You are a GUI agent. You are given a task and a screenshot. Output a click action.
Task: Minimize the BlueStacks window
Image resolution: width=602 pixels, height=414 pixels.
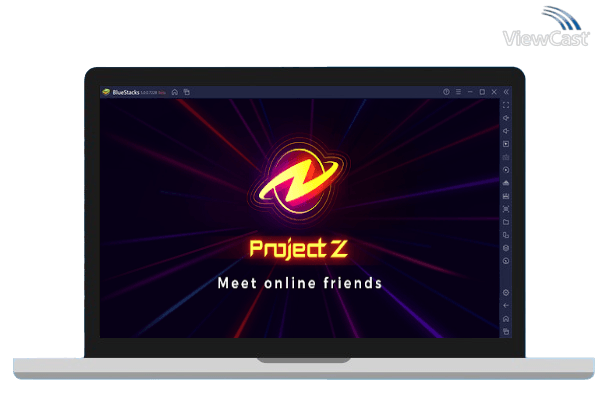[x=470, y=92]
